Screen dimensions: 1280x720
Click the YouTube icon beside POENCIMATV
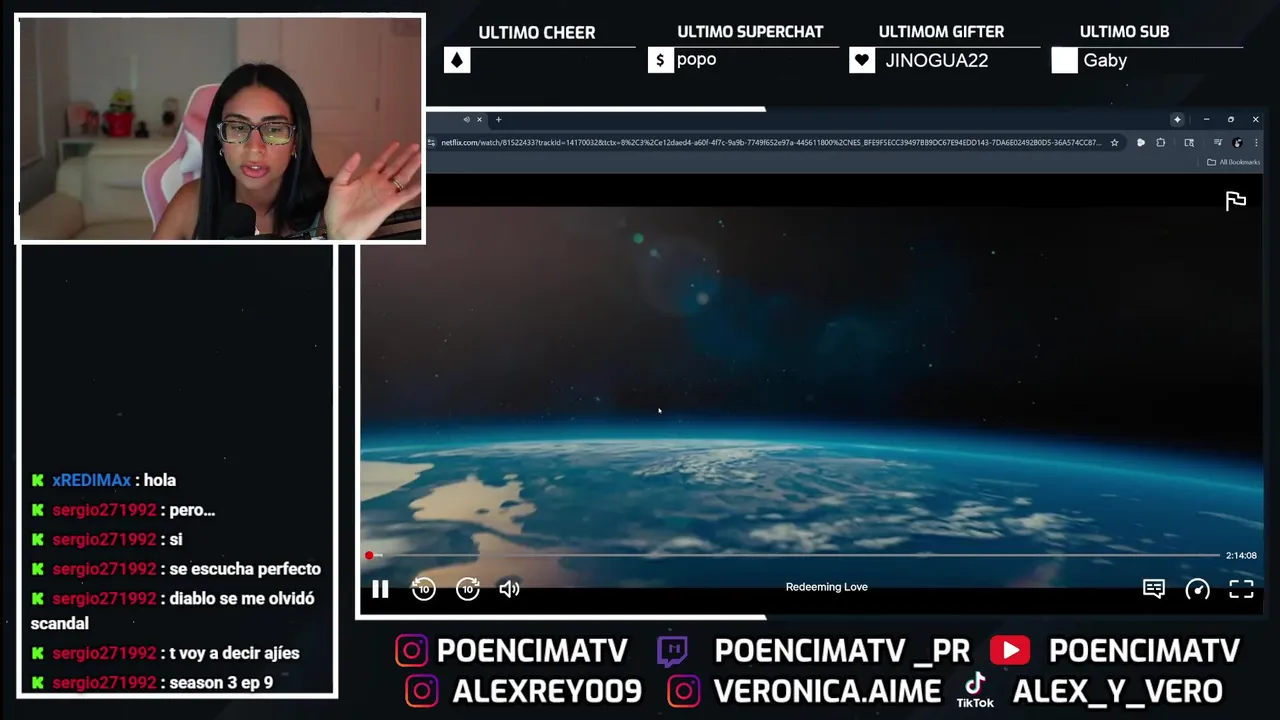click(x=1010, y=651)
